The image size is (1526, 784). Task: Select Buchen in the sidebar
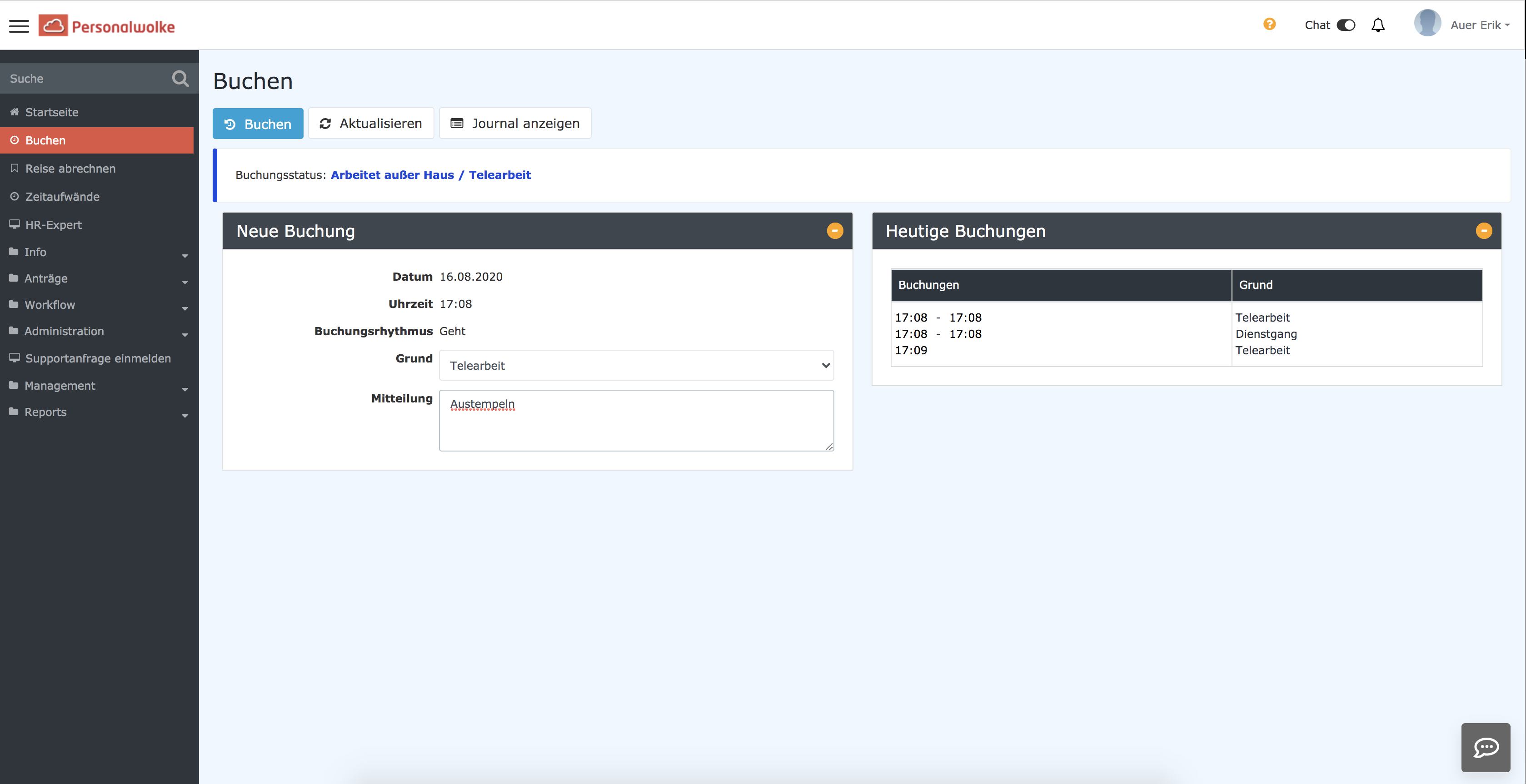96,140
